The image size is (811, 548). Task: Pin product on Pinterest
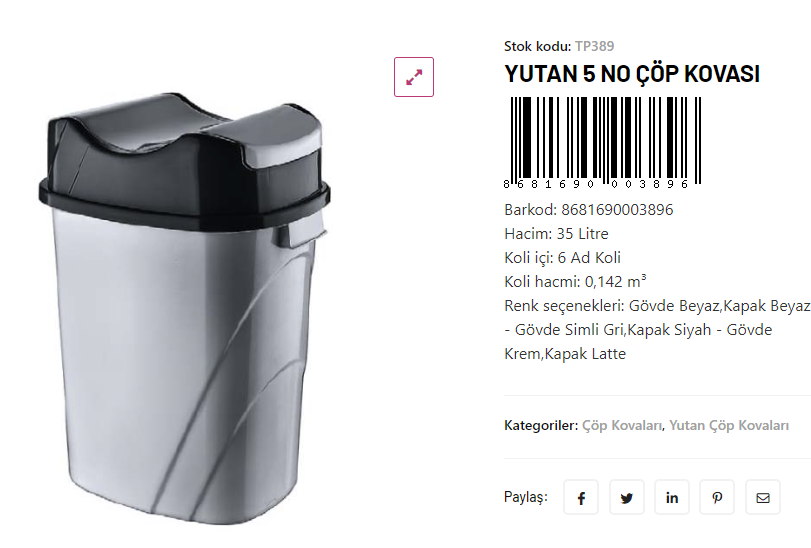click(717, 497)
